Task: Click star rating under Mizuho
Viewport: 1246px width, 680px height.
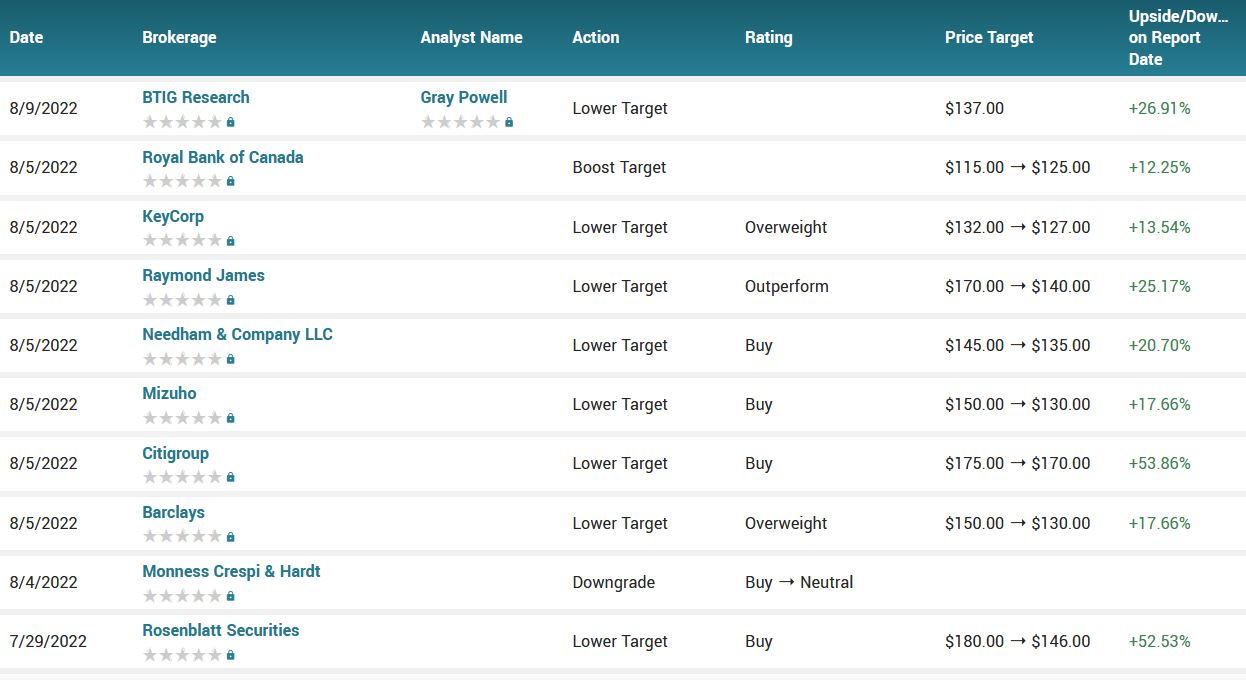Action: [x=182, y=418]
